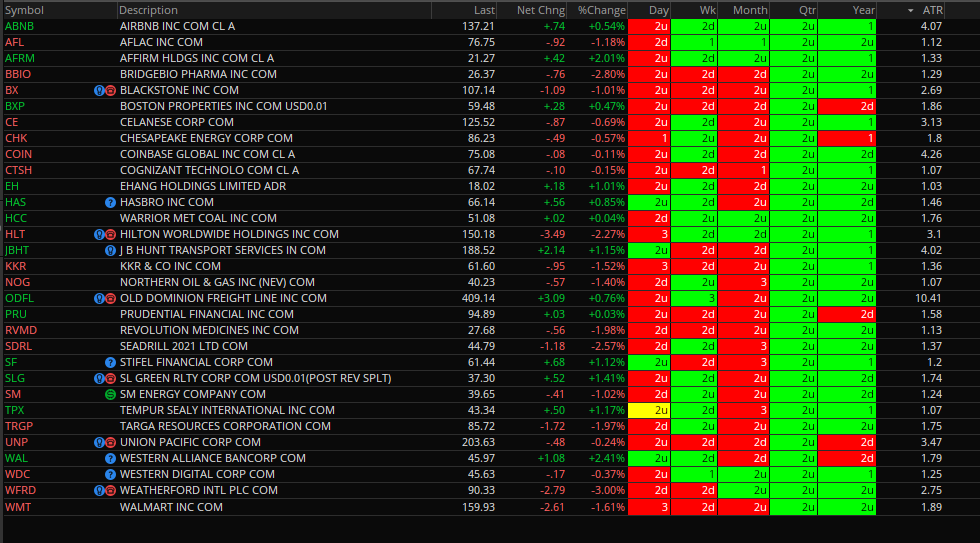
Task: Sort by the Symbol column header
Action: coord(24,10)
